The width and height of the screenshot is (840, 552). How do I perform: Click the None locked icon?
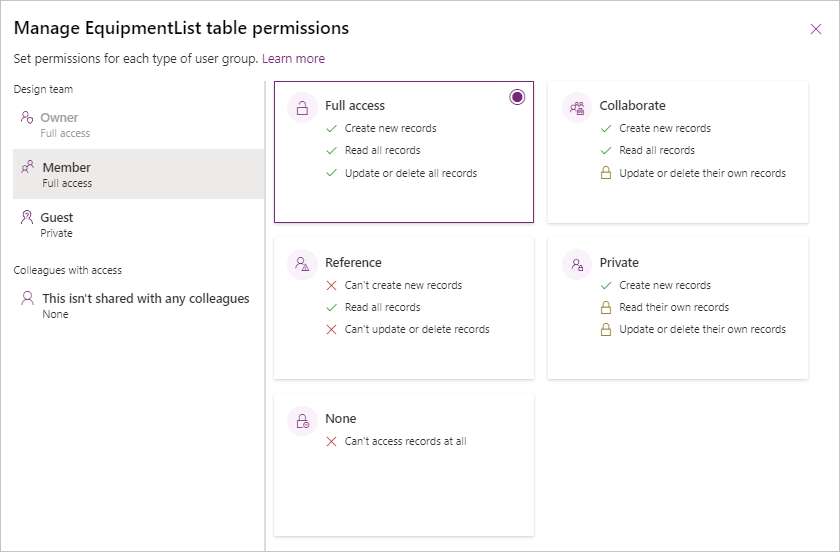pos(302,421)
